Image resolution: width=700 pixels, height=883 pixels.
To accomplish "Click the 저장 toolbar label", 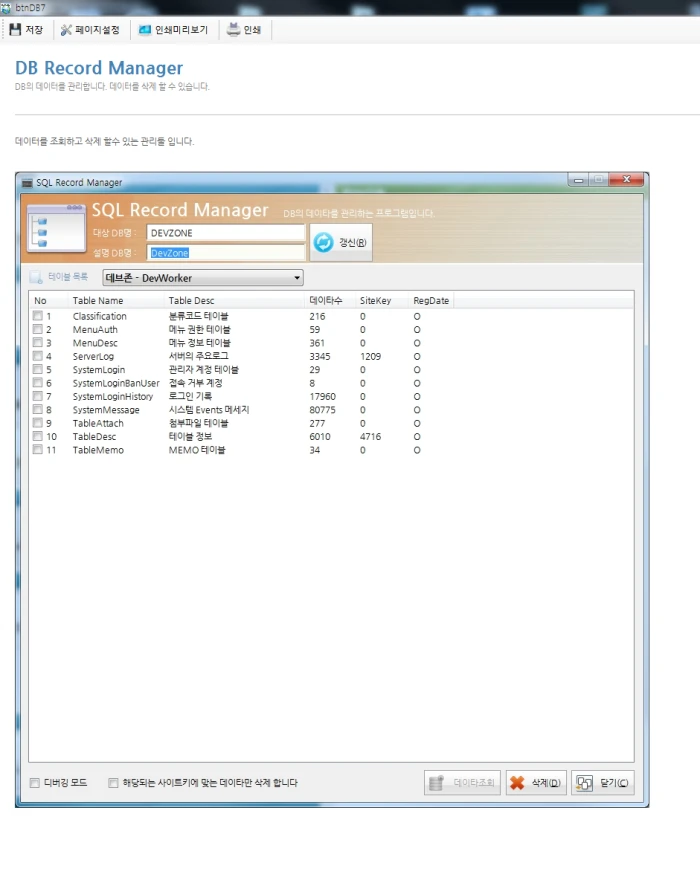I will click(34, 30).
